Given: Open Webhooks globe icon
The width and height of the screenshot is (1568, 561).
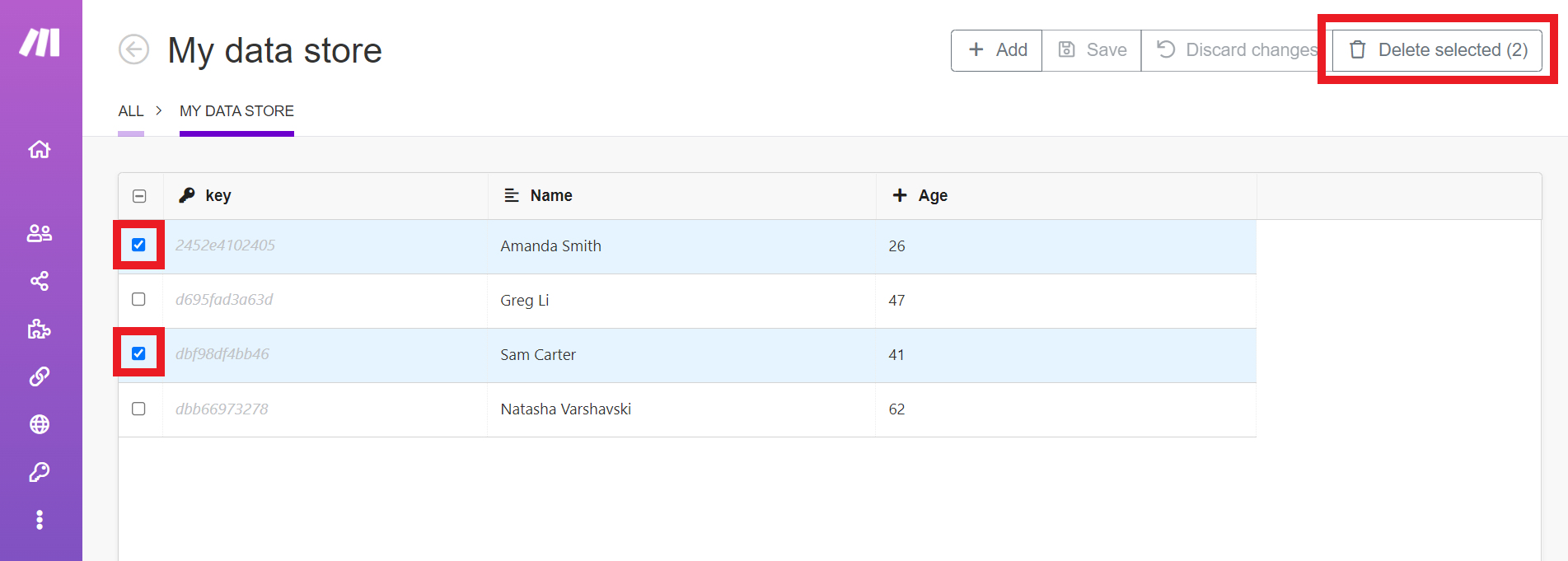Looking at the screenshot, I should point(40,424).
